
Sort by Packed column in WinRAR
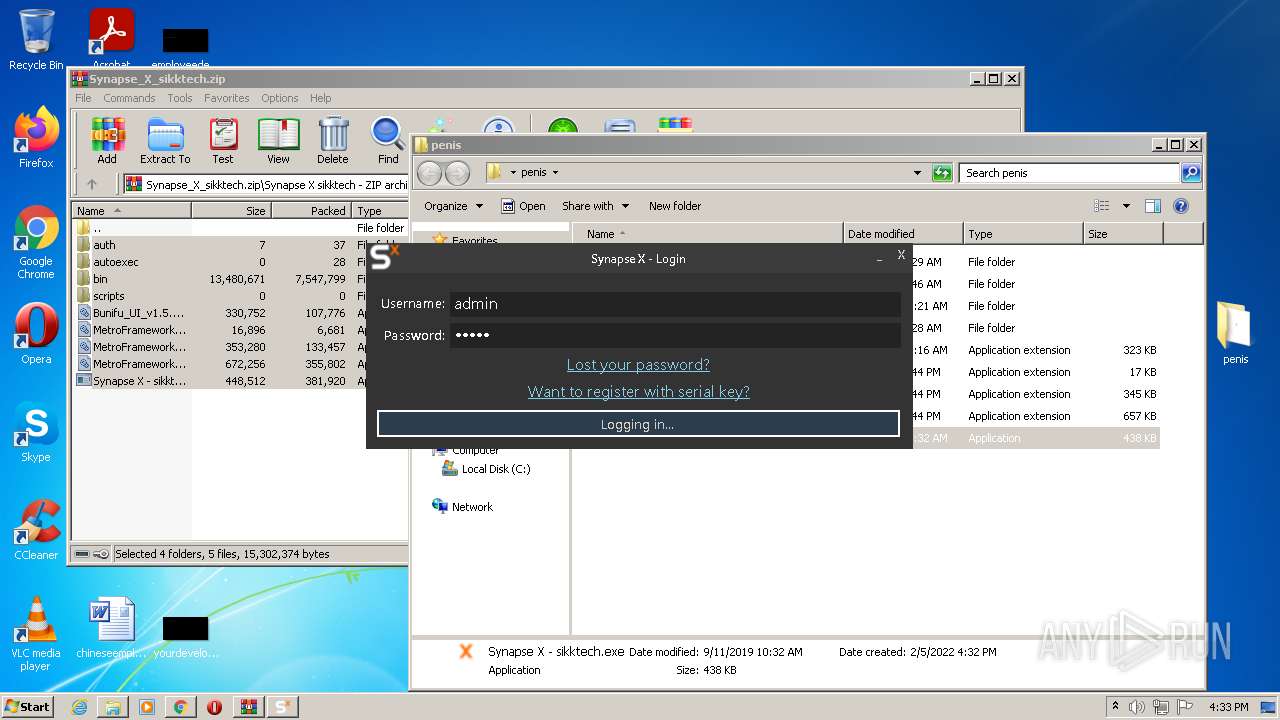pyautogui.click(x=311, y=211)
